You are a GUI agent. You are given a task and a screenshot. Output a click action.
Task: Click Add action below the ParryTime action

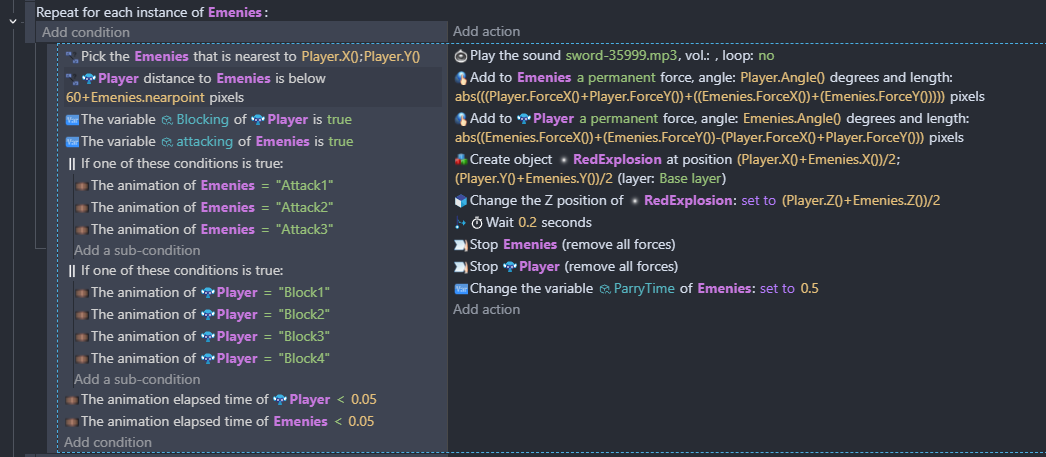click(x=486, y=310)
